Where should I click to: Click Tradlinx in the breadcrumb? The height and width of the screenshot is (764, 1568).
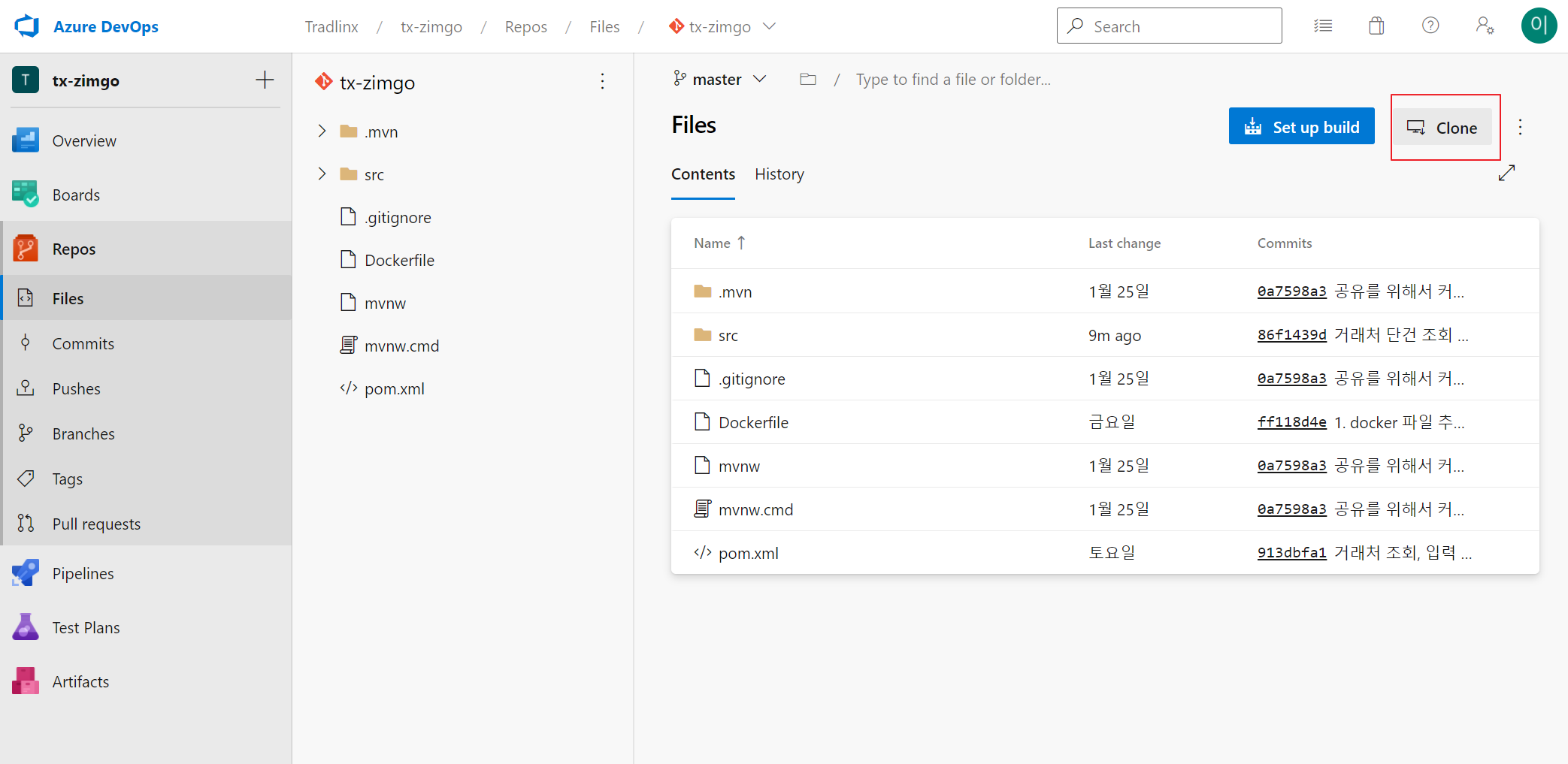pos(331,26)
